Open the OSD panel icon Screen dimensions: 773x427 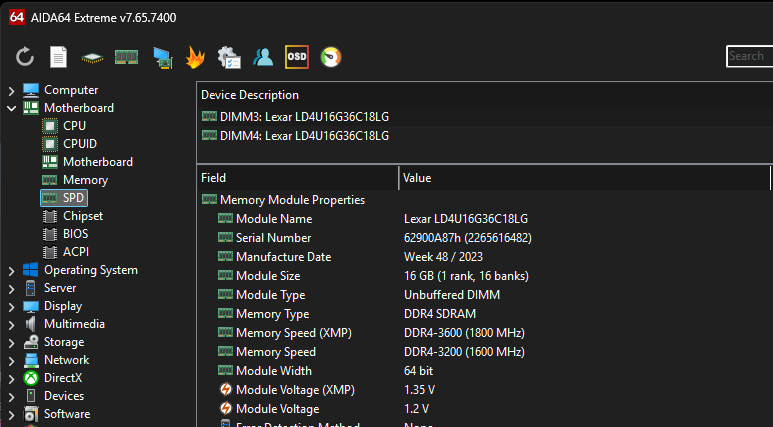point(297,57)
